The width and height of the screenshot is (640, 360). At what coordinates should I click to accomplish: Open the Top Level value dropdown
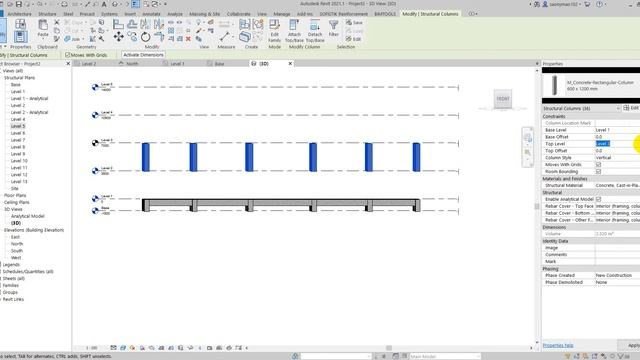(x=617, y=144)
